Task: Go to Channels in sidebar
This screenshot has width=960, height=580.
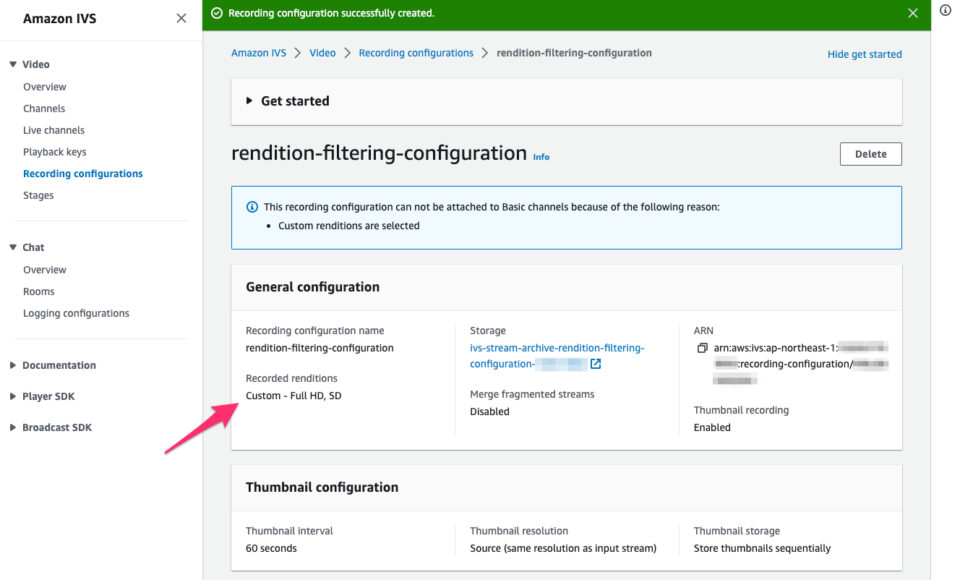Action: [44, 108]
